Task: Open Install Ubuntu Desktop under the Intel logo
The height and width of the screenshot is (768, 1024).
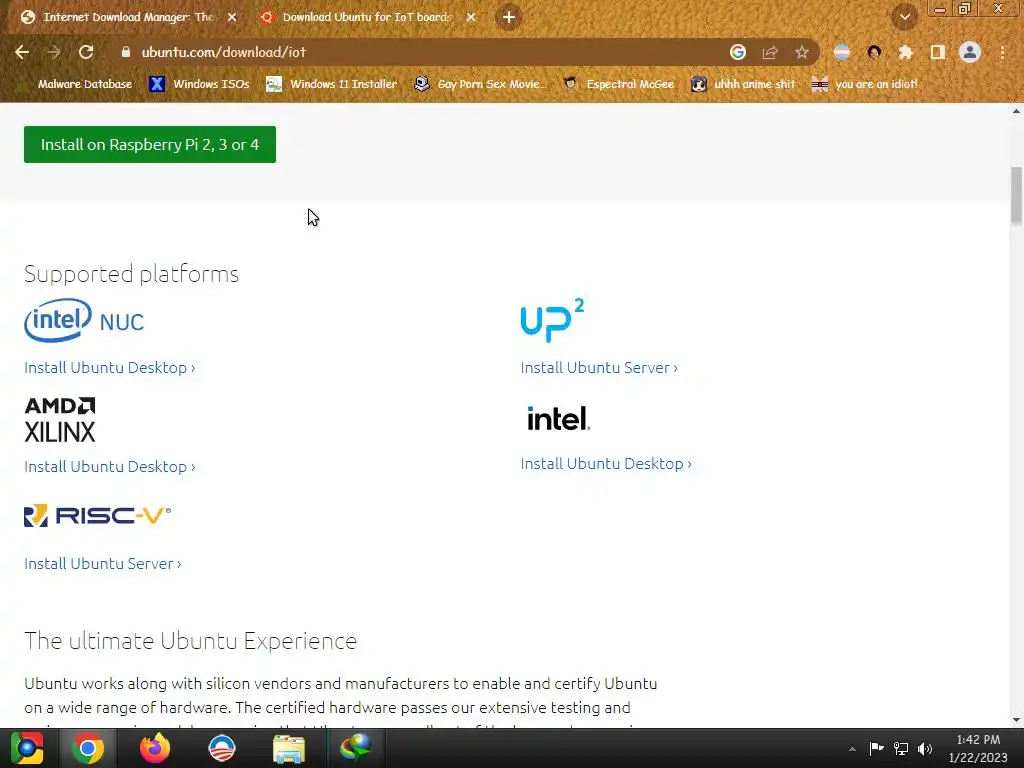Action: (x=606, y=464)
